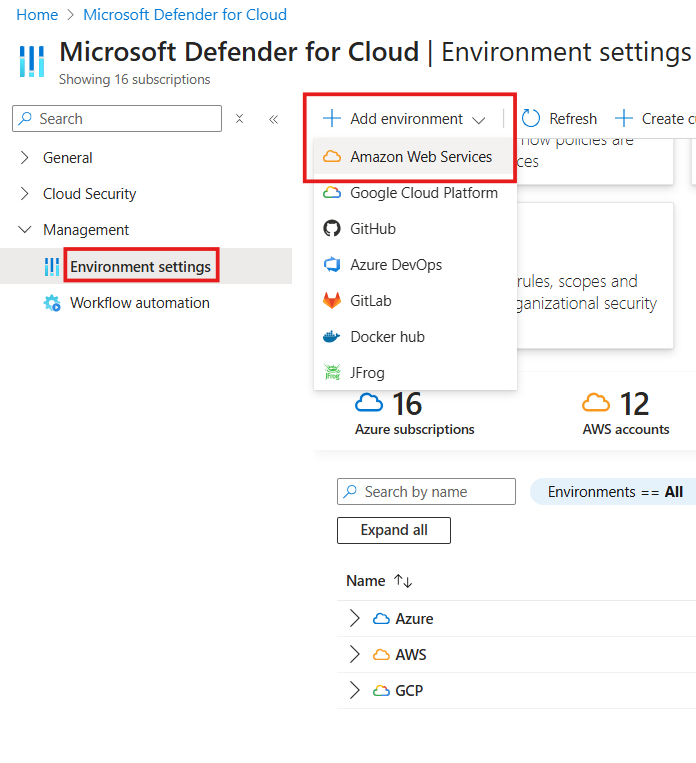This screenshot has height=763, width=696.
Task: Click the Amazon Web Services cloud icon in the menu
Action: tap(332, 157)
